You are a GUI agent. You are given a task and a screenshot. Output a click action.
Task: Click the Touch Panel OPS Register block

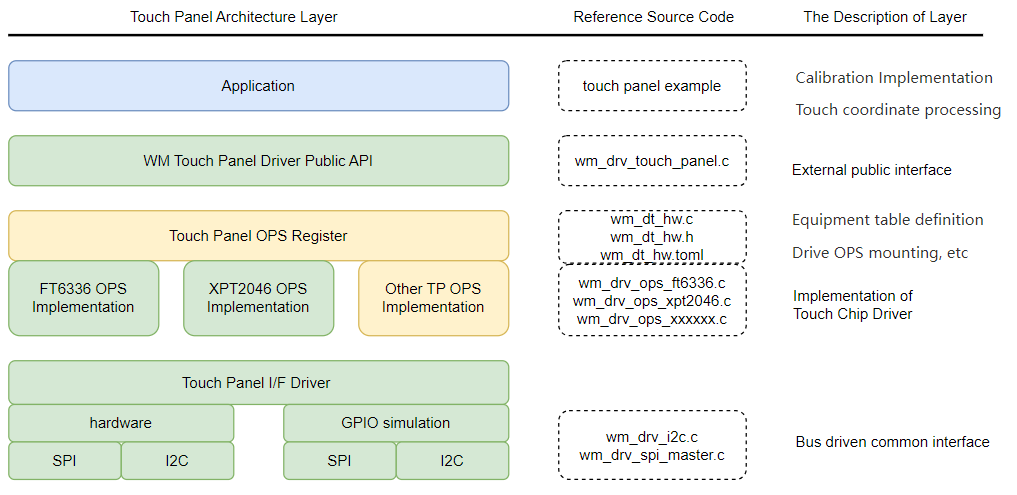coord(258,235)
